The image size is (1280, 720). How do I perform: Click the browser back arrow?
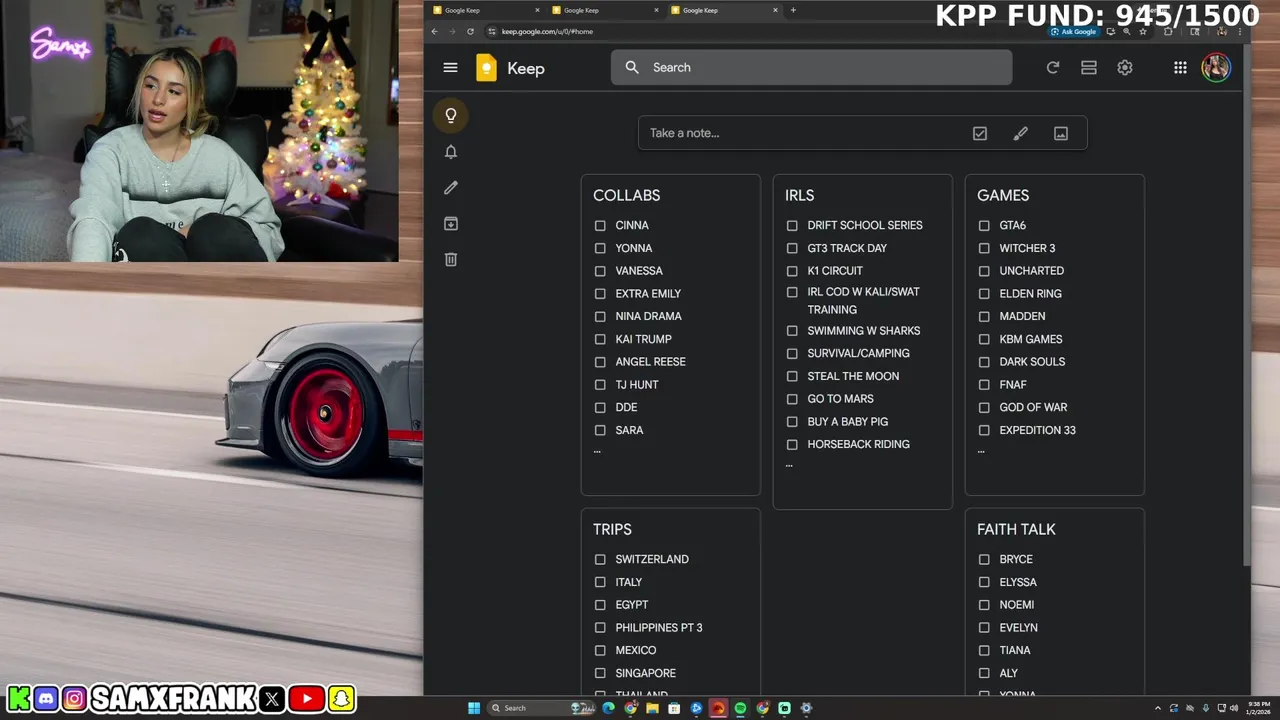tap(434, 31)
